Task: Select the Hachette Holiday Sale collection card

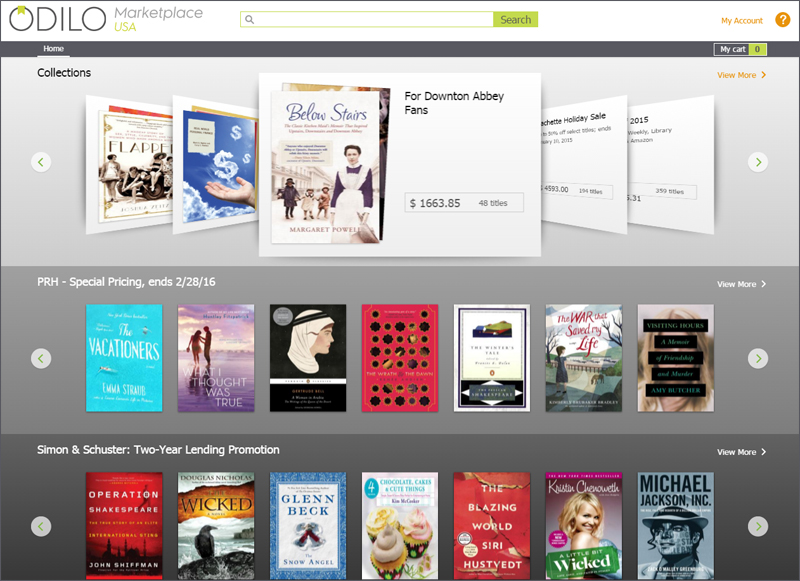Action: click(x=584, y=164)
